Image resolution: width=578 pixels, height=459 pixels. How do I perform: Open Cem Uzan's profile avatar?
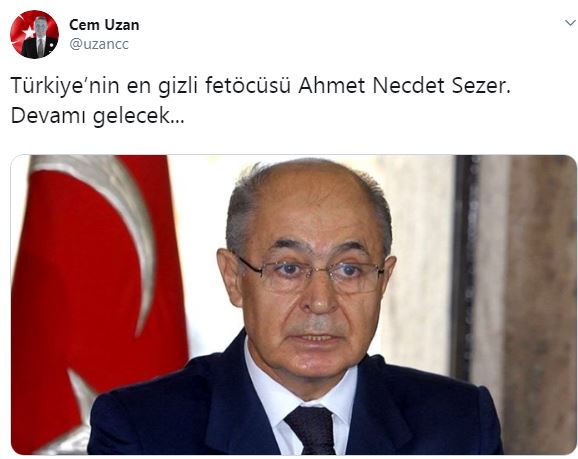tap(34, 34)
